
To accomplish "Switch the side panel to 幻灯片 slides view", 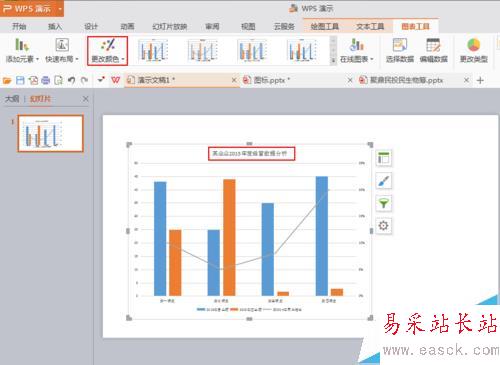I will 40,99.
